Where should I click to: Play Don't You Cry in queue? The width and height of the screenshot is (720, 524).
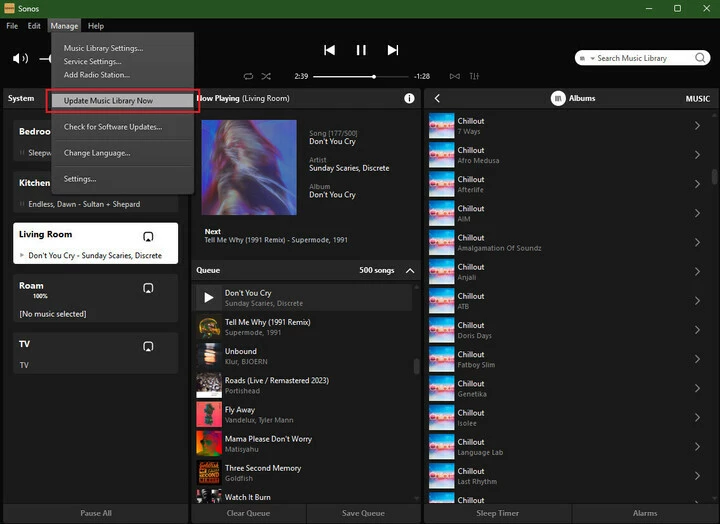(x=208, y=298)
